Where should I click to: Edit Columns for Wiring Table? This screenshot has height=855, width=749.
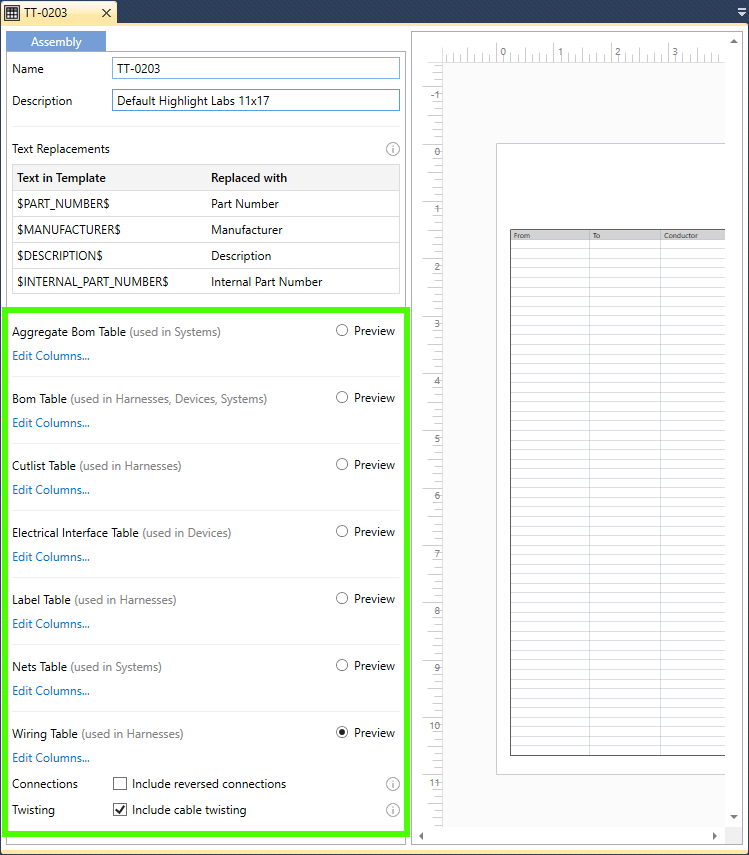pyautogui.click(x=51, y=758)
